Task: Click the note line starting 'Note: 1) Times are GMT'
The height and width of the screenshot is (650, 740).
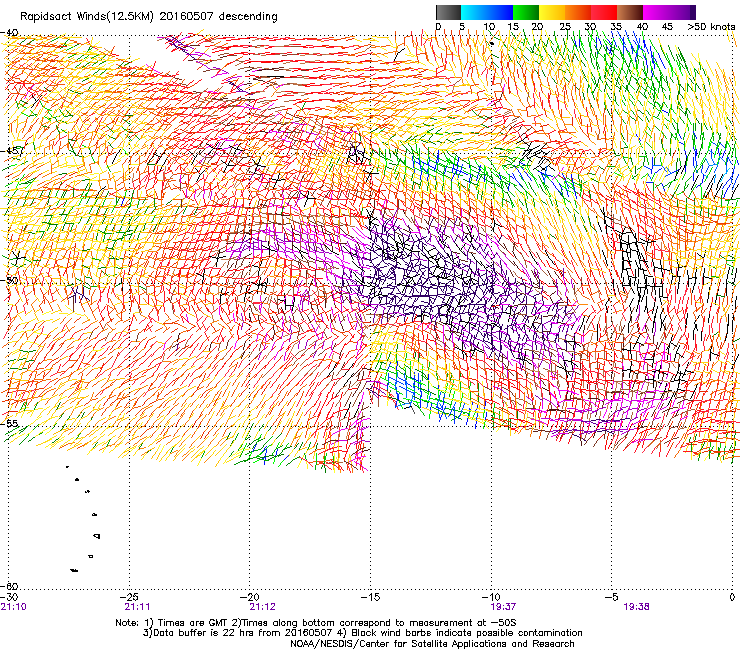Action: 316,623
